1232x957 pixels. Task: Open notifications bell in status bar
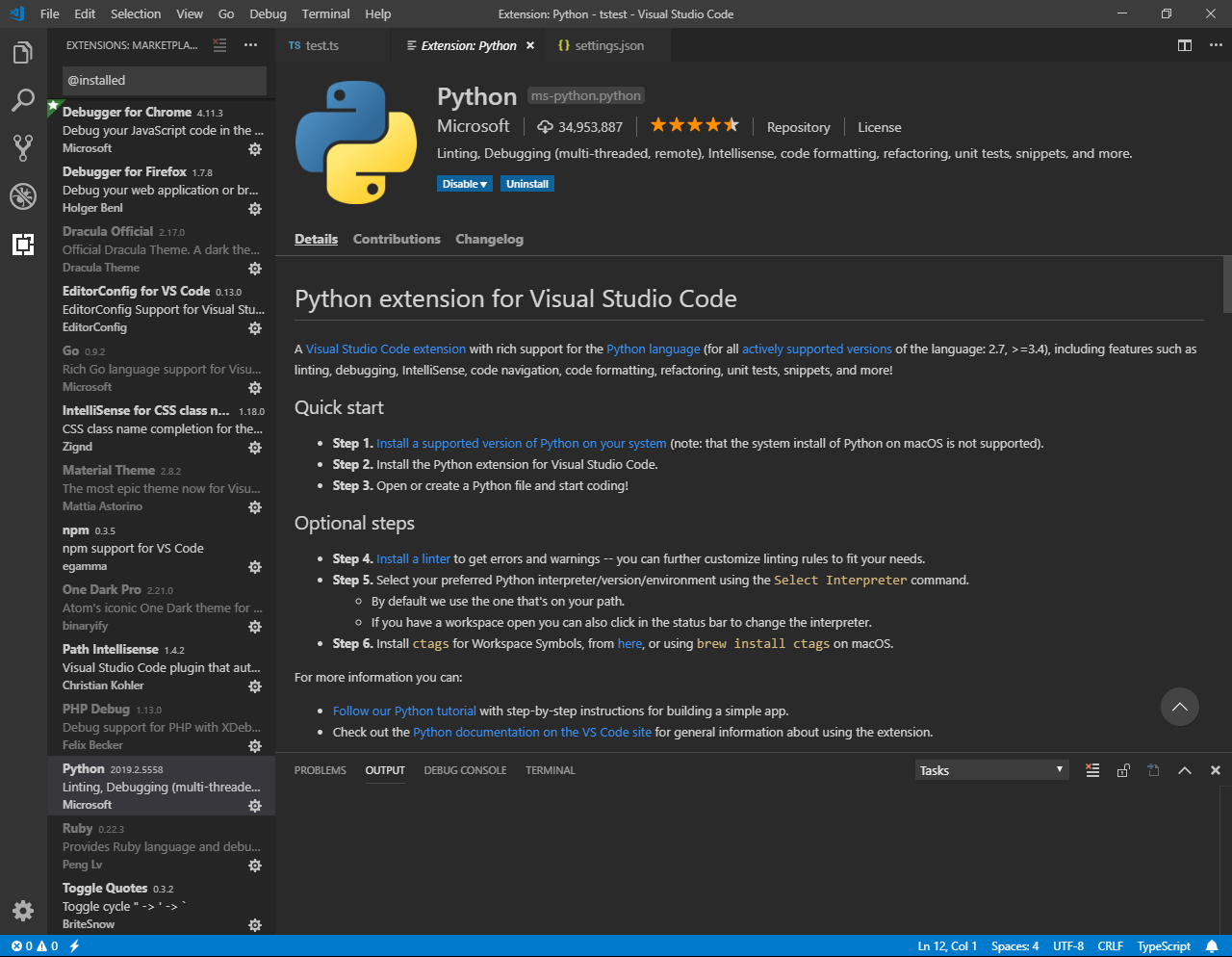[1212, 946]
